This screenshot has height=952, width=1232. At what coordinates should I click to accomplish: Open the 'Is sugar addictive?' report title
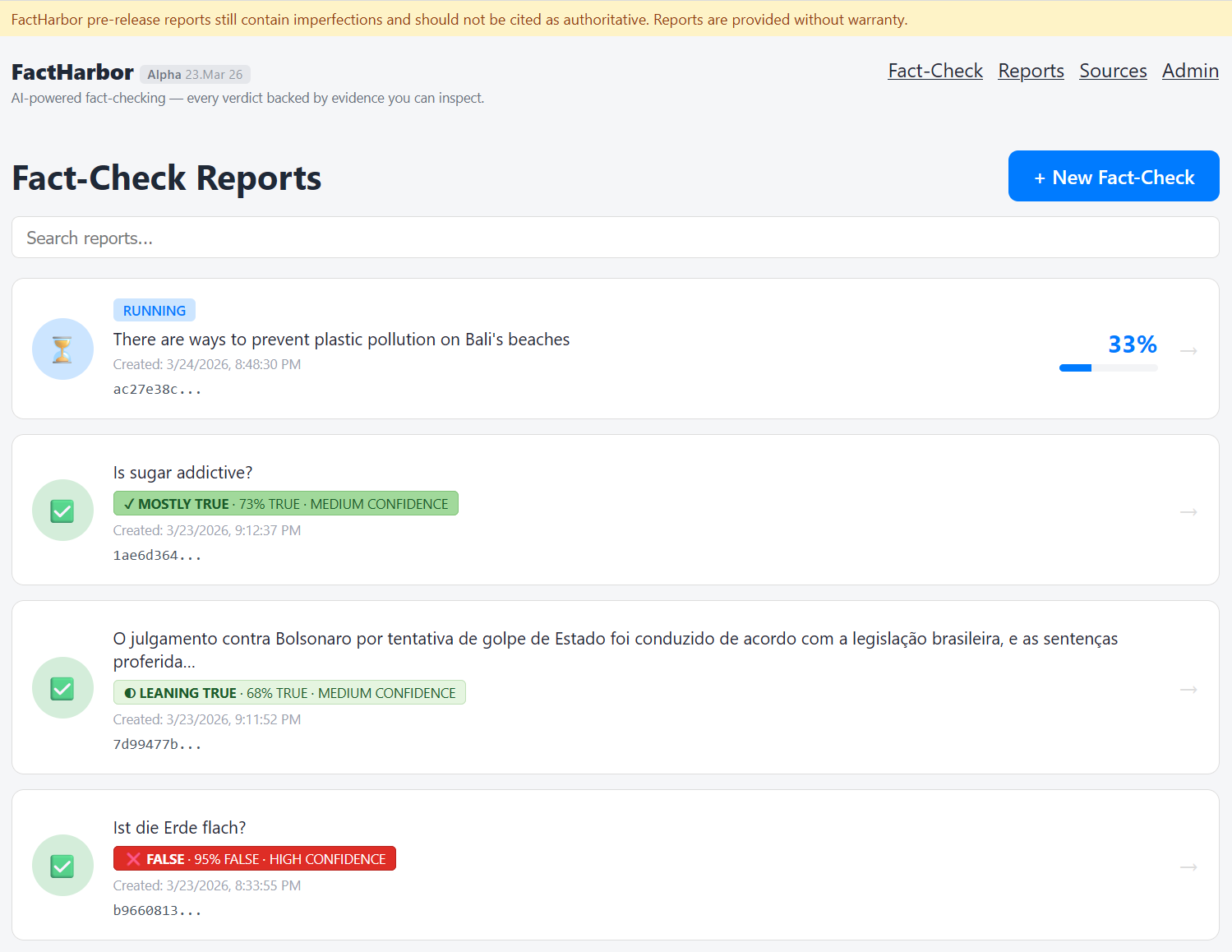[x=182, y=473]
